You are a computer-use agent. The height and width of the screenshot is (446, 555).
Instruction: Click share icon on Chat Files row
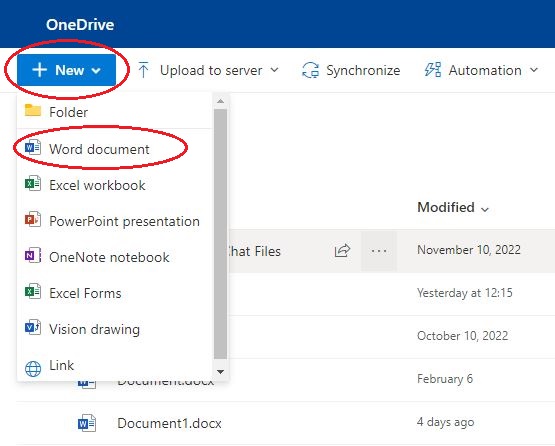(x=342, y=251)
